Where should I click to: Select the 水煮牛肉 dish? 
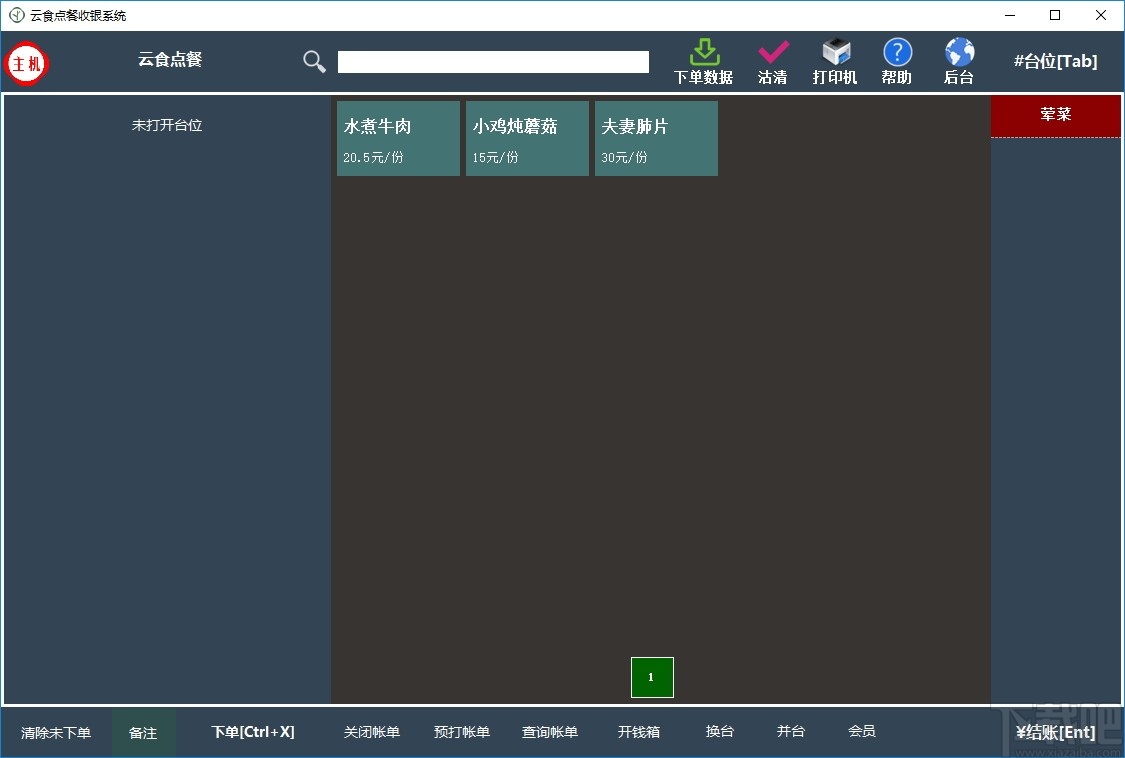397,138
